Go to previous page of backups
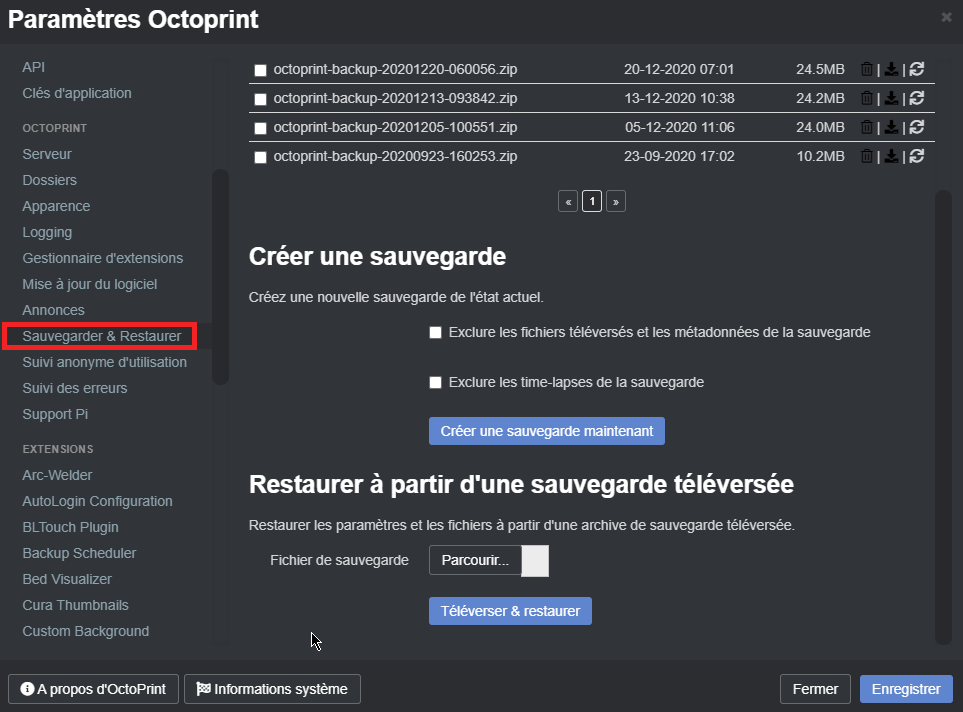This screenshot has width=963, height=712. 568,201
